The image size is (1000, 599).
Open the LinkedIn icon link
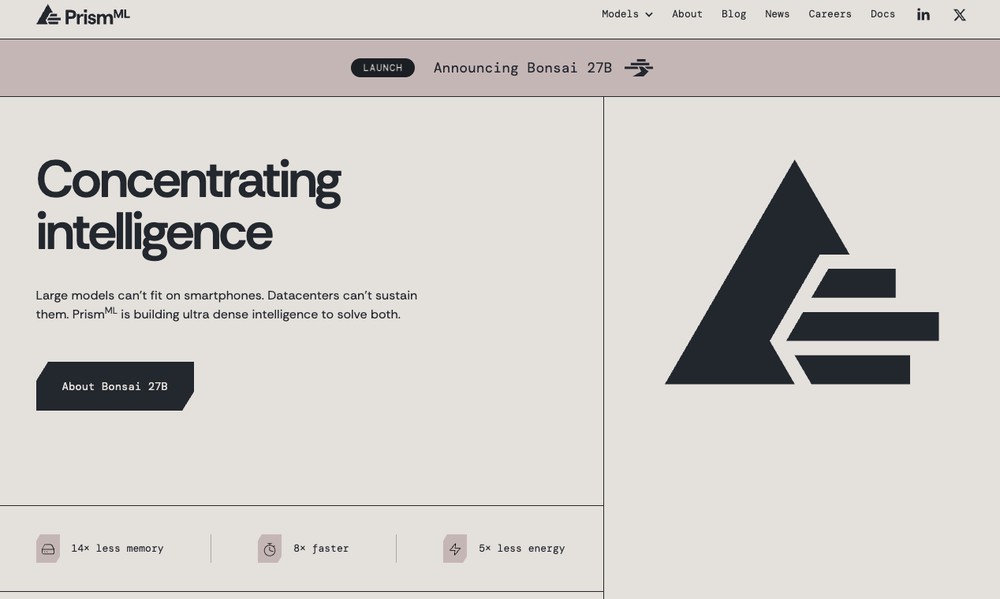923,14
